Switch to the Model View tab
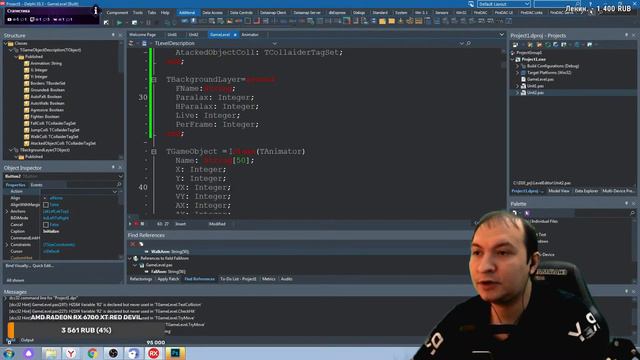Viewport: 640px width, 360px height. coord(559,191)
